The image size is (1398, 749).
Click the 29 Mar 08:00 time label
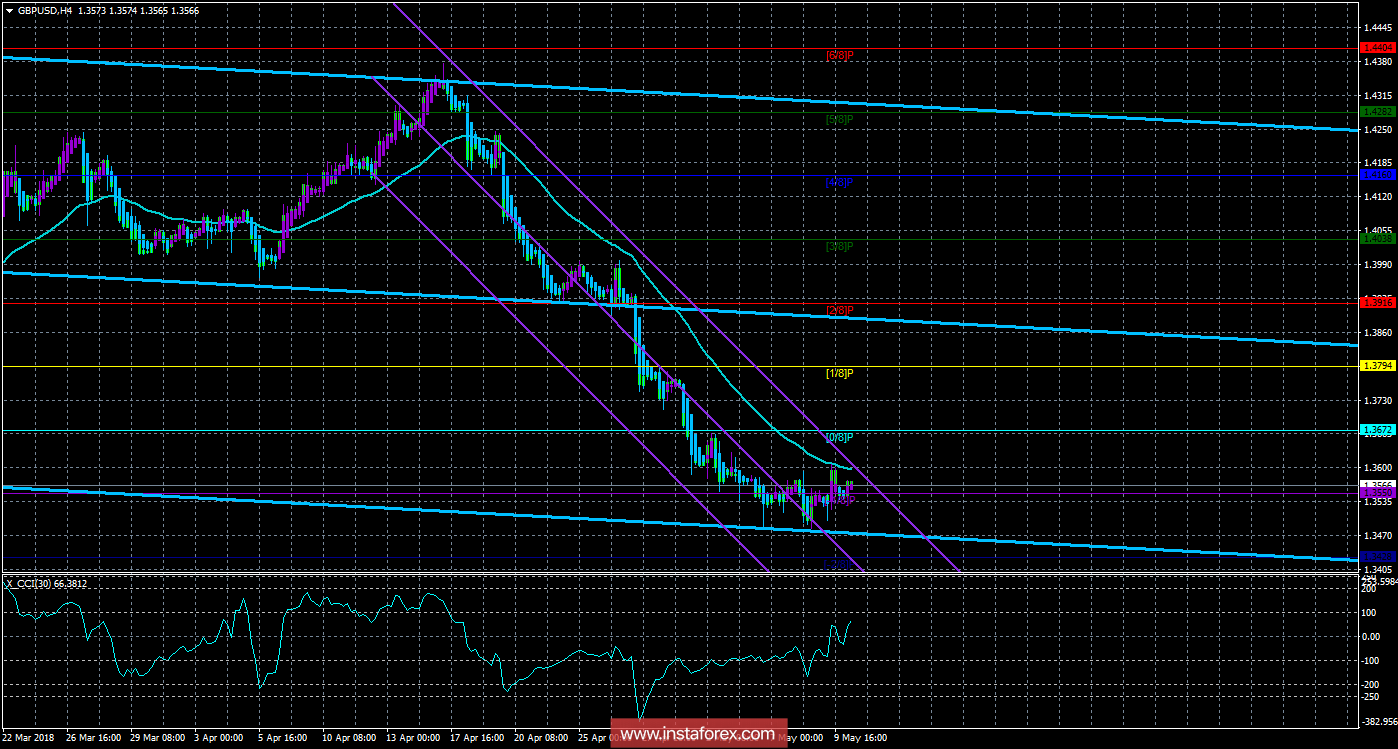coord(156,737)
